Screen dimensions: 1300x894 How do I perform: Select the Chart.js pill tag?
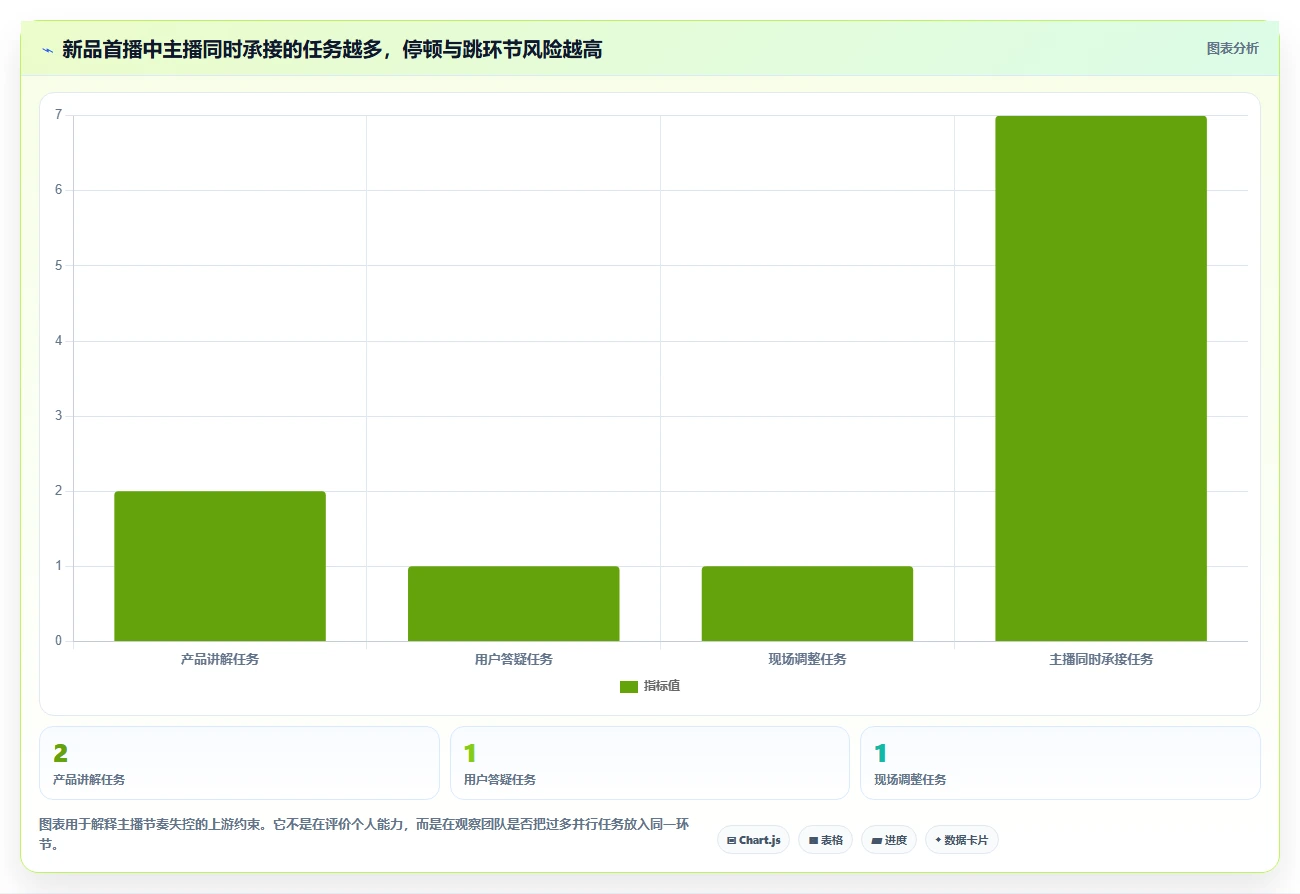(753, 840)
